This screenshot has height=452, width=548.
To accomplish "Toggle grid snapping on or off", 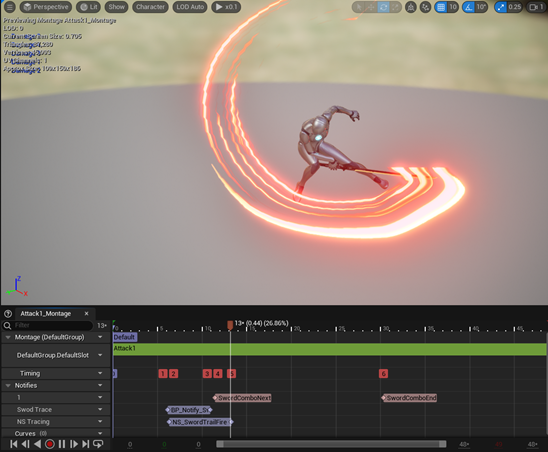I will (441, 7).
